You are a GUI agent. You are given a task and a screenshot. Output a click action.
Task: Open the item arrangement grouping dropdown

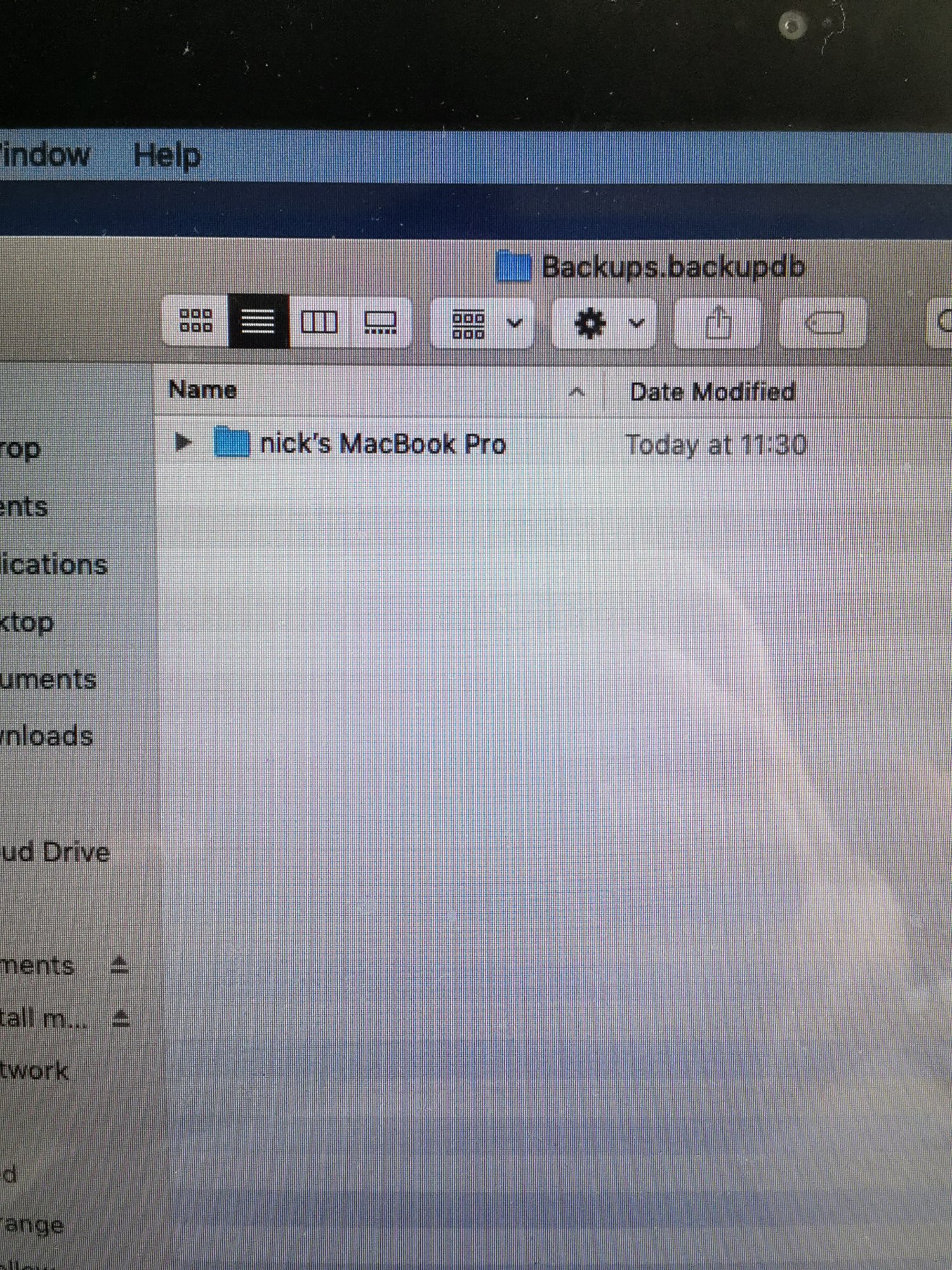[482, 323]
